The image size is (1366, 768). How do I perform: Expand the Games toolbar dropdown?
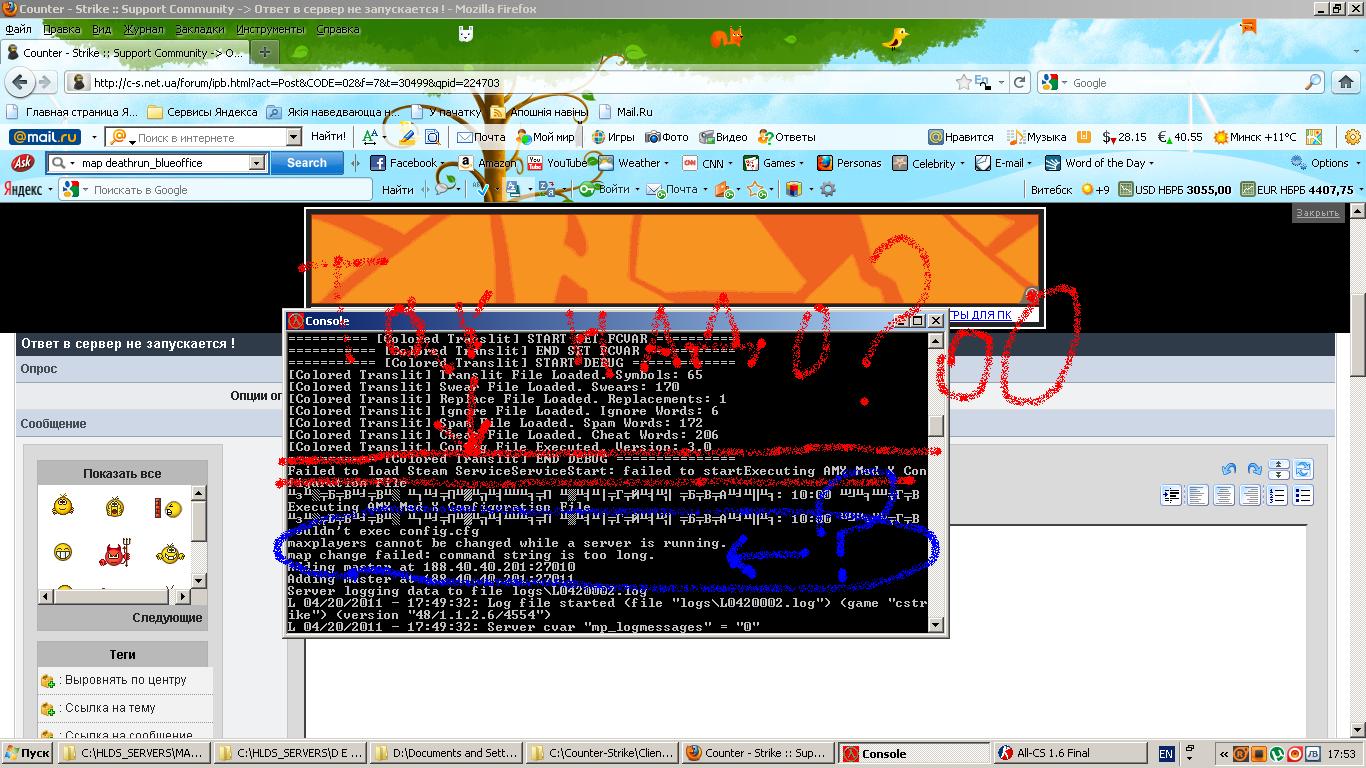[803, 163]
